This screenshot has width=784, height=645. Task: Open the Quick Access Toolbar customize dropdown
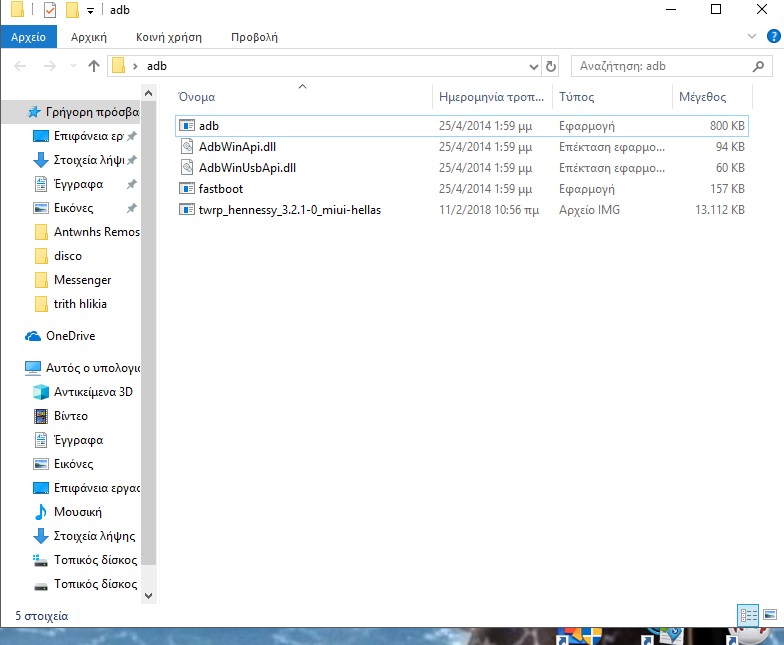click(x=90, y=10)
